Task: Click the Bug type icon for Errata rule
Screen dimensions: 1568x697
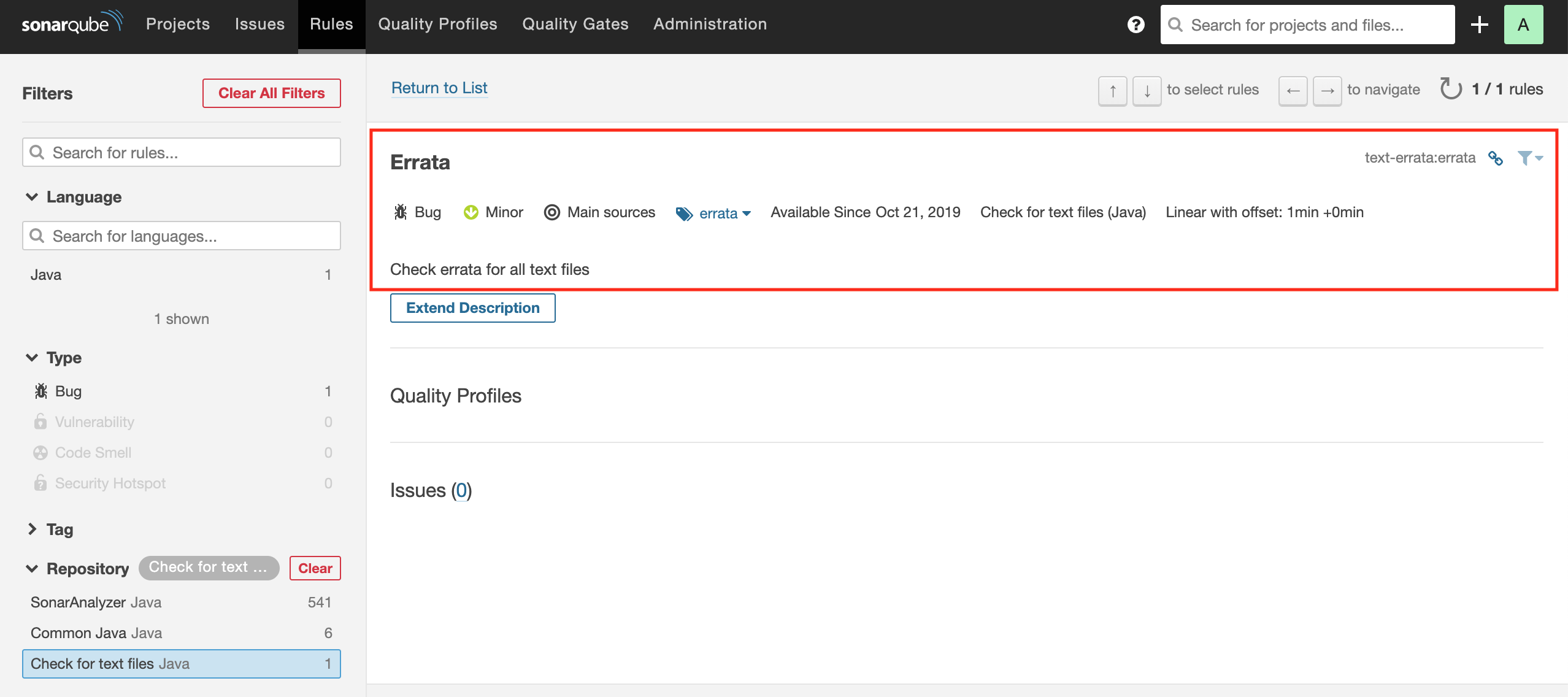Action: pyautogui.click(x=400, y=211)
